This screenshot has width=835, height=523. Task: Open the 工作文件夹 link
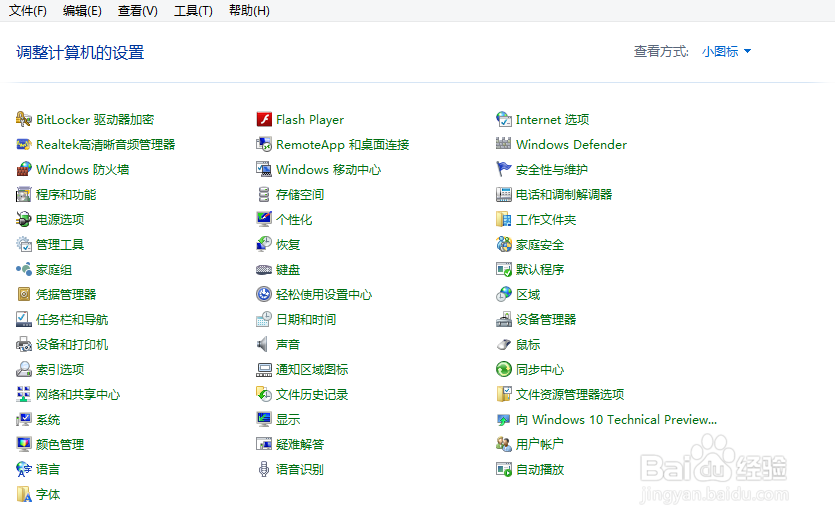click(546, 219)
